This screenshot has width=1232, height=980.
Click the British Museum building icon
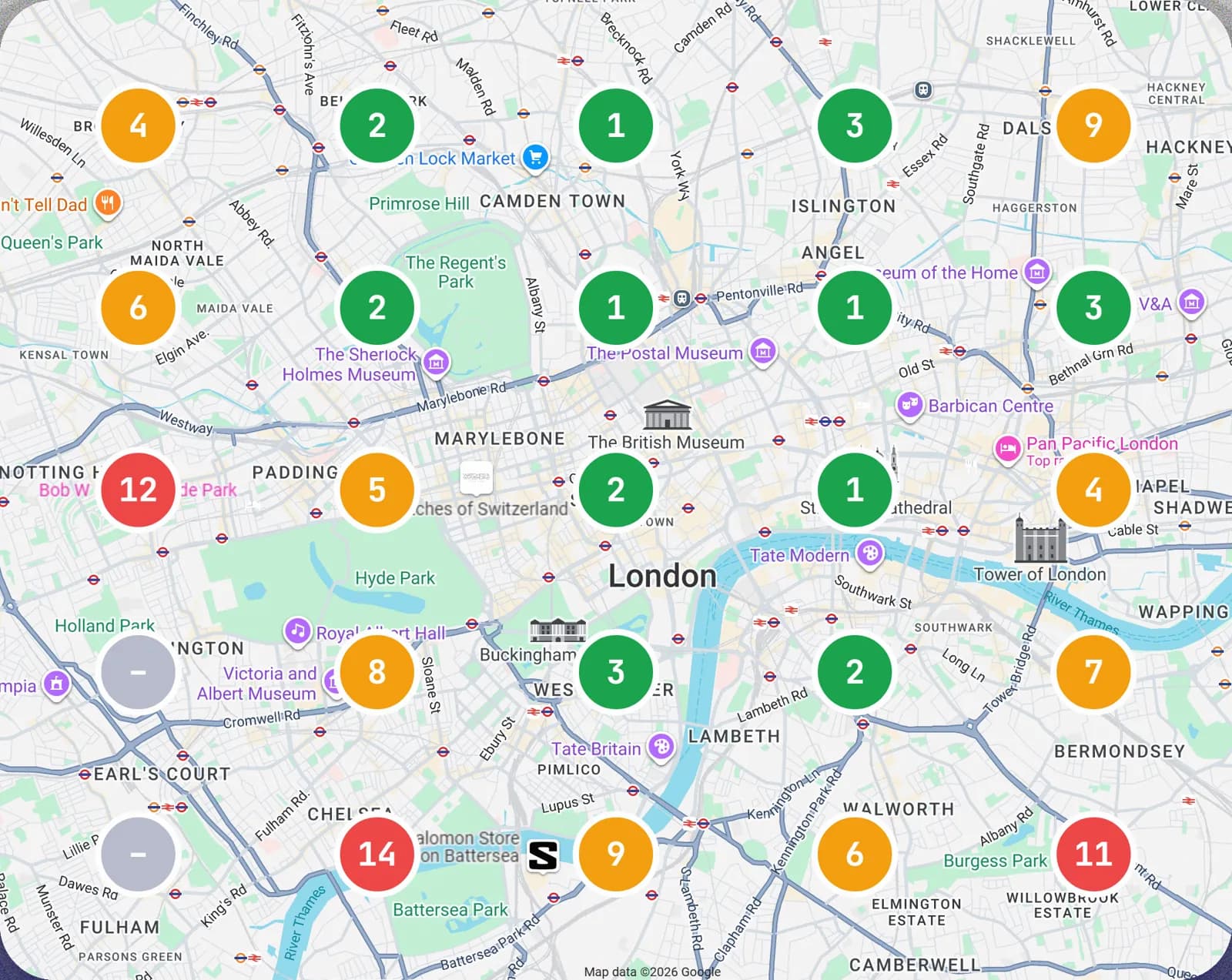pos(667,414)
